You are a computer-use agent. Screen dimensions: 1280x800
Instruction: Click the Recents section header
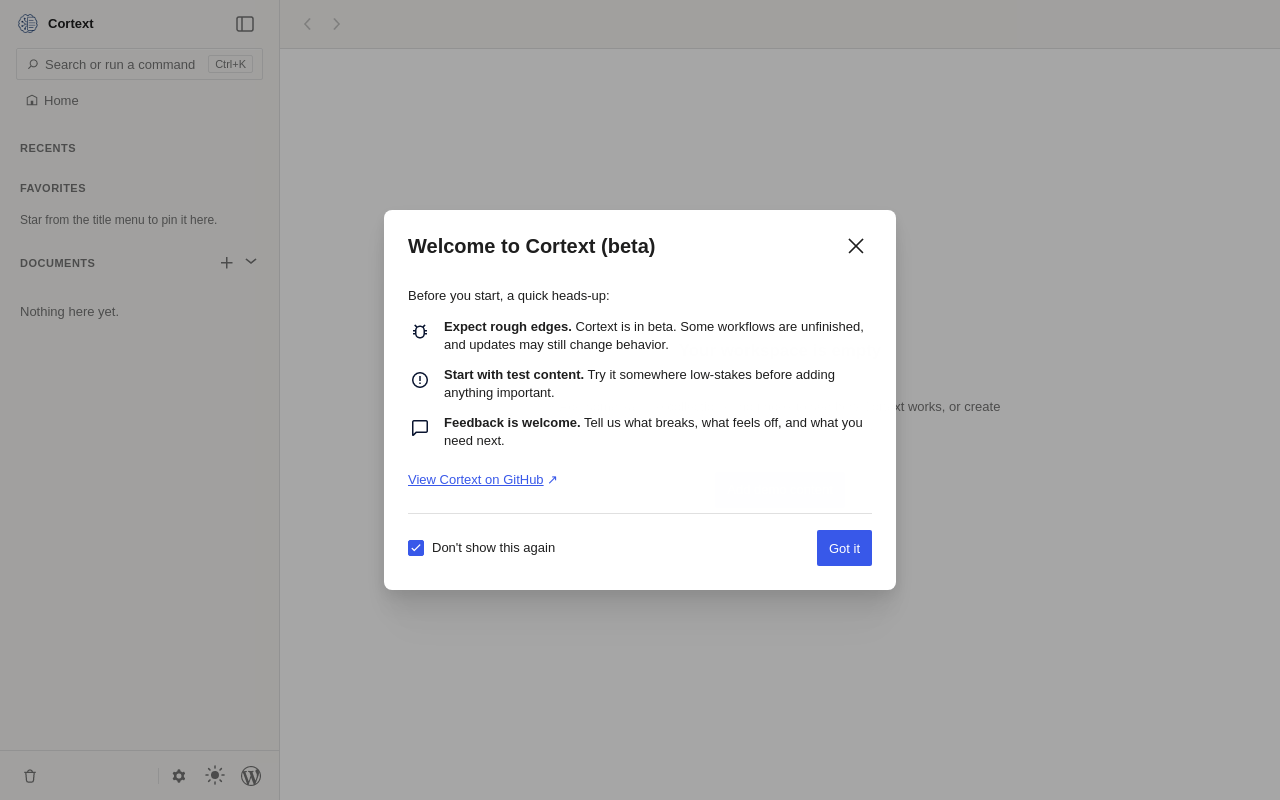tap(48, 148)
